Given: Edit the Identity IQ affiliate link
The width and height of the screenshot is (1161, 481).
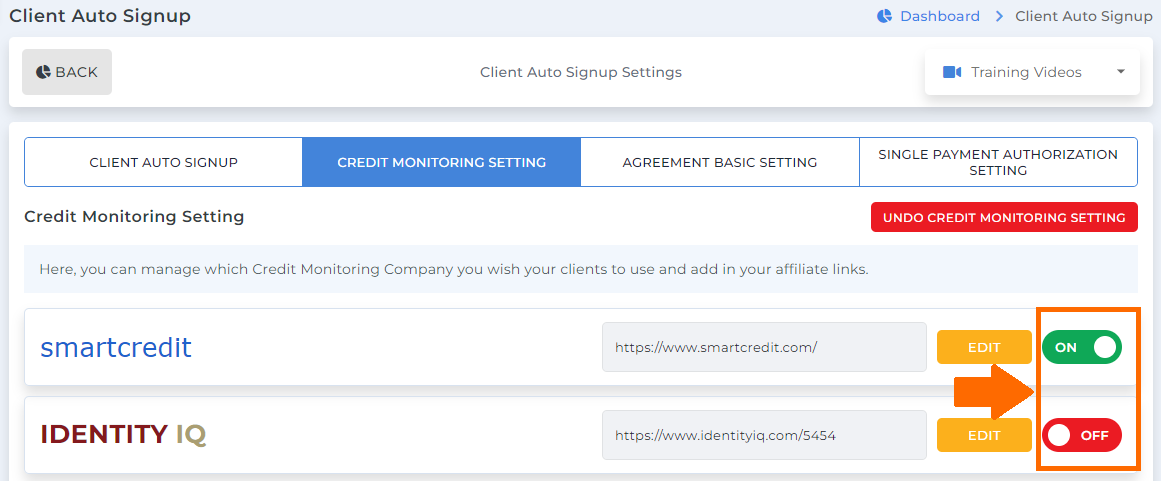Looking at the screenshot, I should pyautogui.click(x=984, y=435).
